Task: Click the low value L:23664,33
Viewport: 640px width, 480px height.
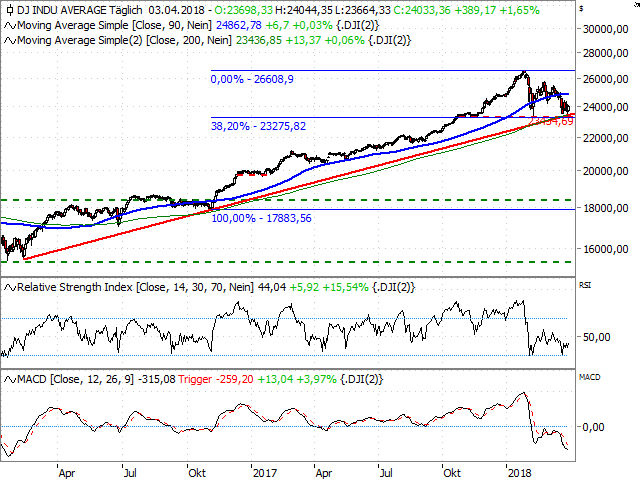Action: click(363, 10)
